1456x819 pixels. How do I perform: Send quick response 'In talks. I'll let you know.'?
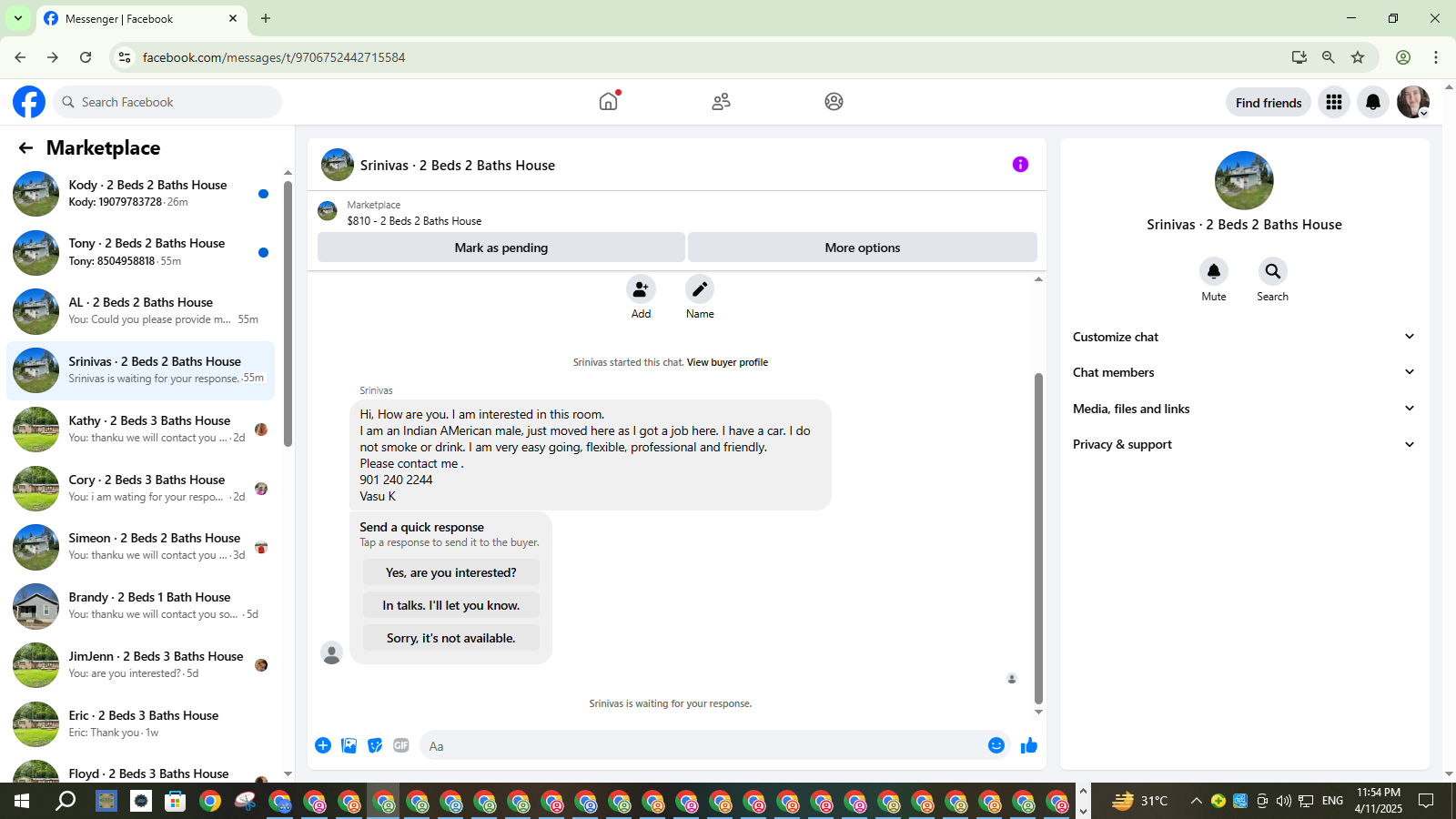(x=451, y=605)
